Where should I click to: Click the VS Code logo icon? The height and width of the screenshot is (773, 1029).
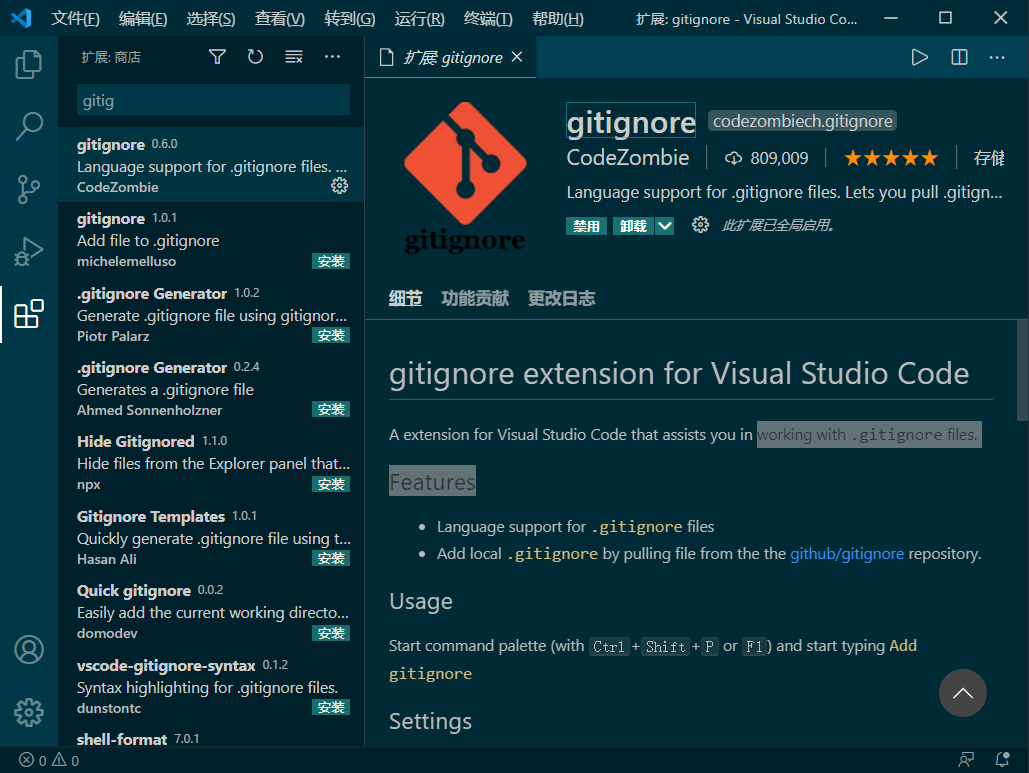[x=22, y=18]
